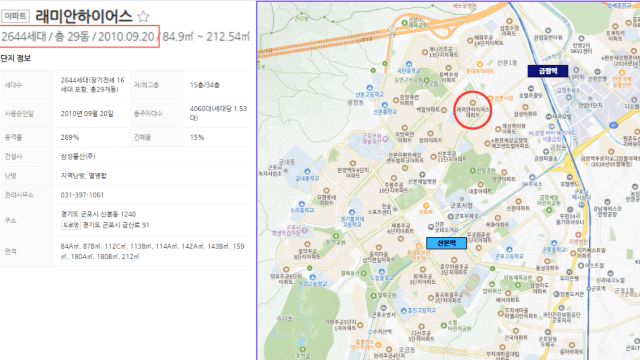Select the 롯데피아아트 orange pin

(480, 64)
